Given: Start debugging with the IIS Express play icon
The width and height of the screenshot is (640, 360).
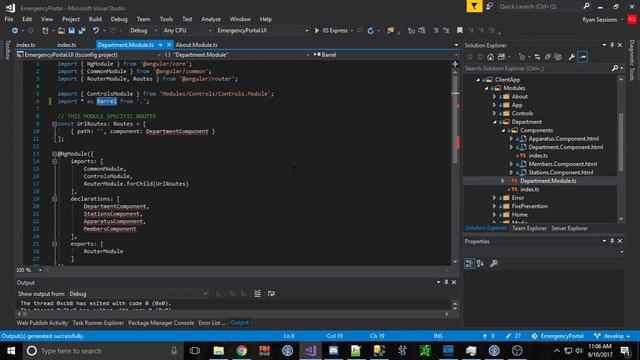Looking at the screenshot, I should (x=317, y=31).
